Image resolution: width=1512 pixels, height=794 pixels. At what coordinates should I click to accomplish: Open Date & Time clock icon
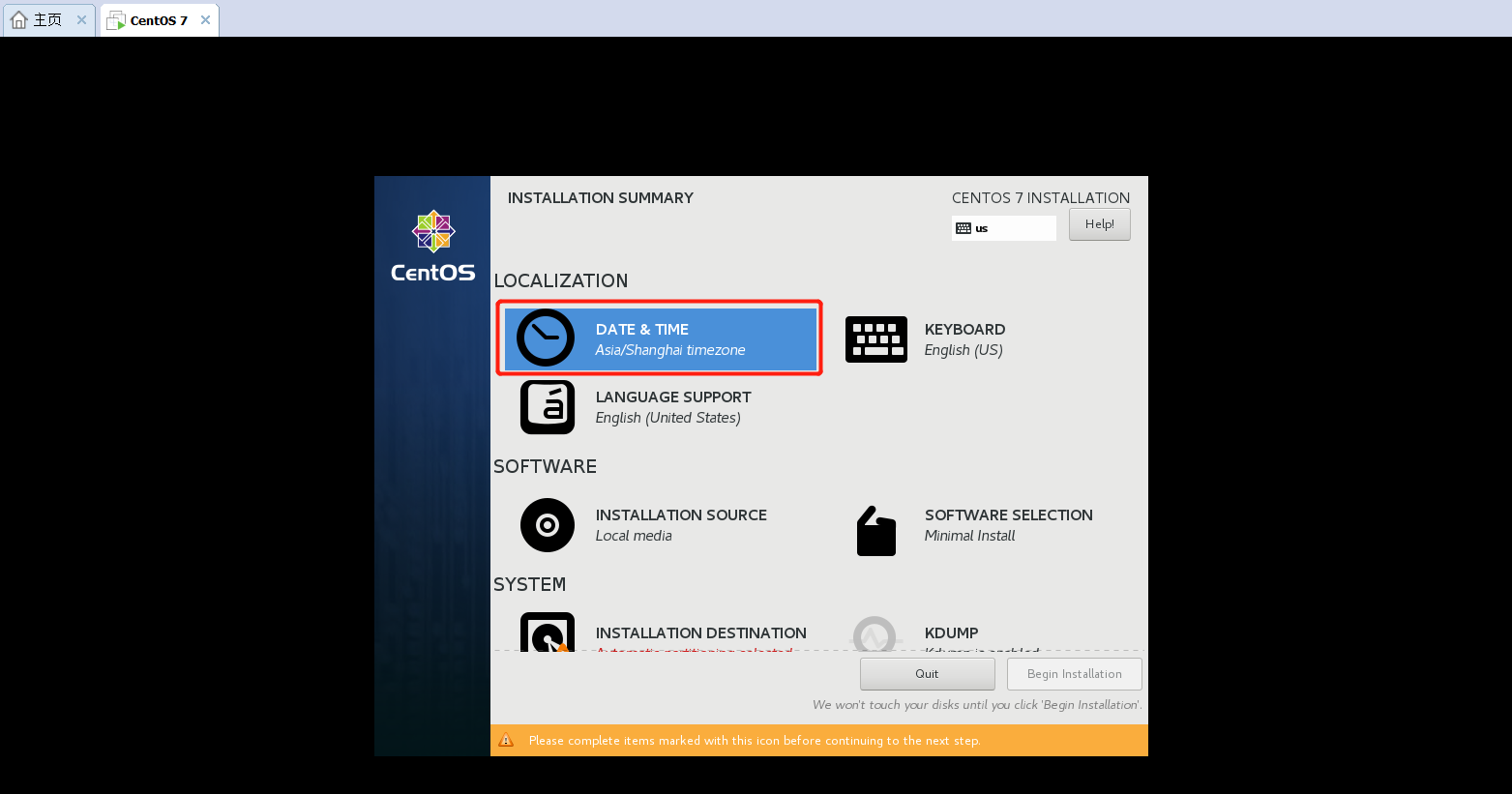[546, 338]
